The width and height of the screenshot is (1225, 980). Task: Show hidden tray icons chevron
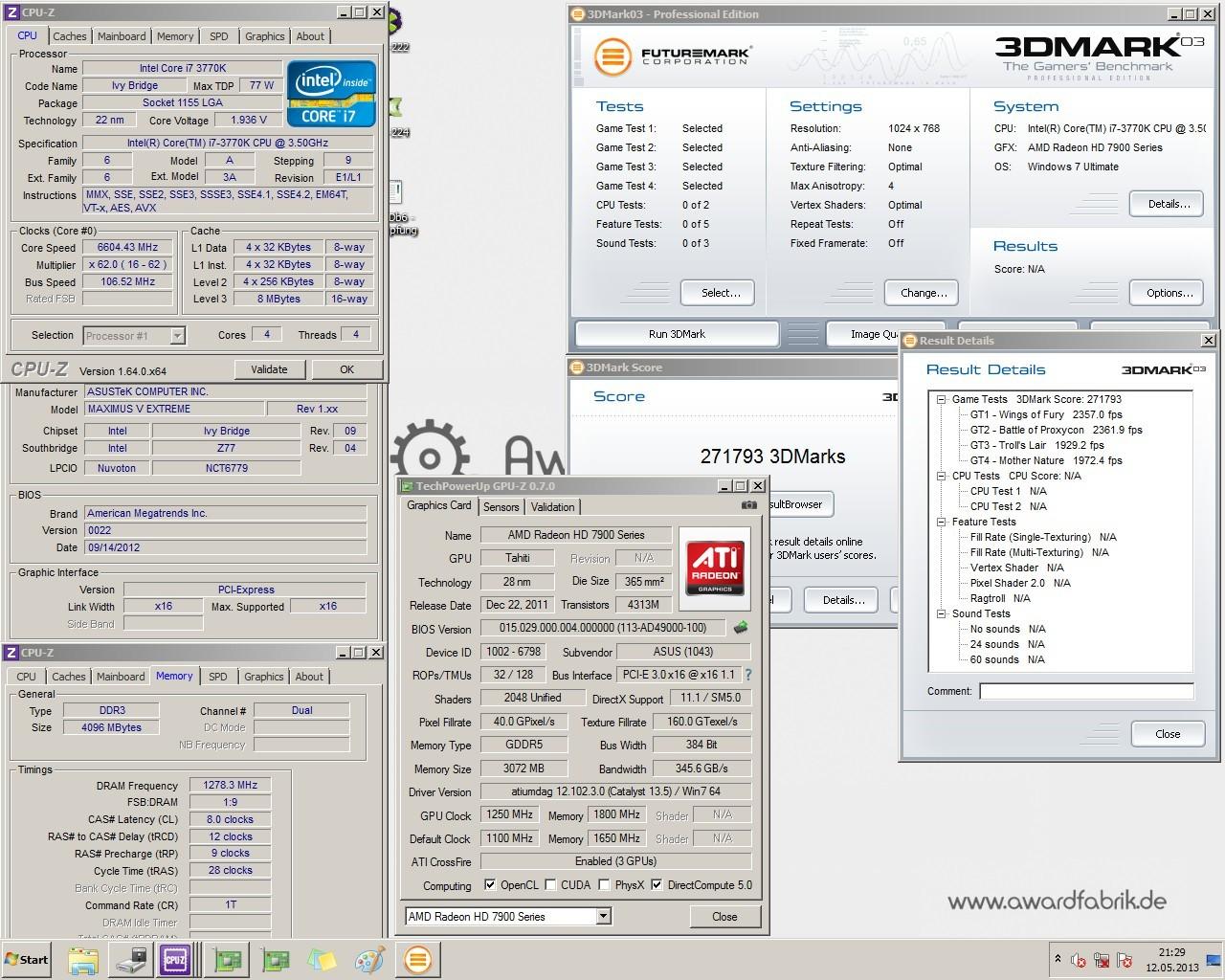click(1058, 958)
